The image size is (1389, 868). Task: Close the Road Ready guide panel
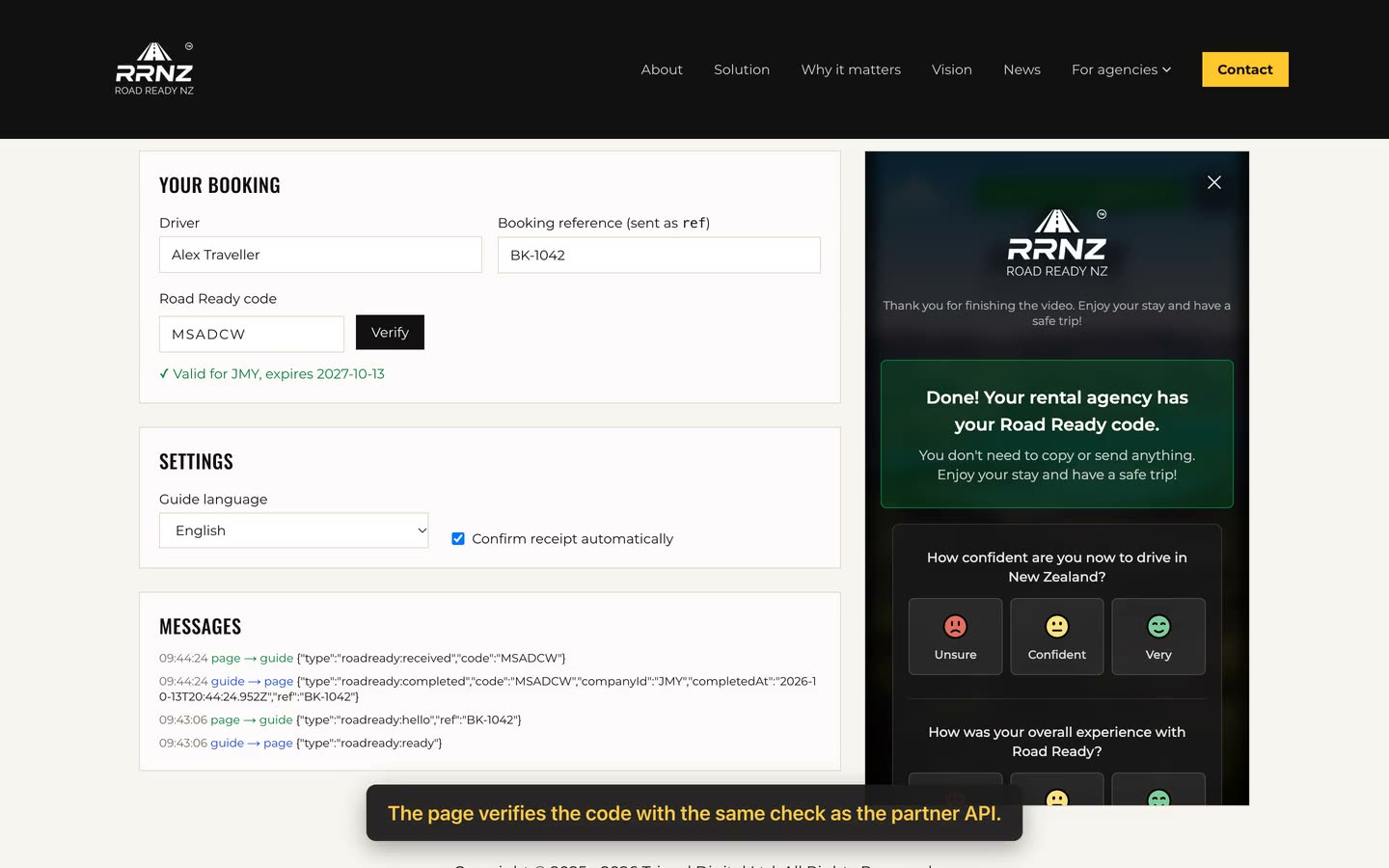[x=1214, y=182]
